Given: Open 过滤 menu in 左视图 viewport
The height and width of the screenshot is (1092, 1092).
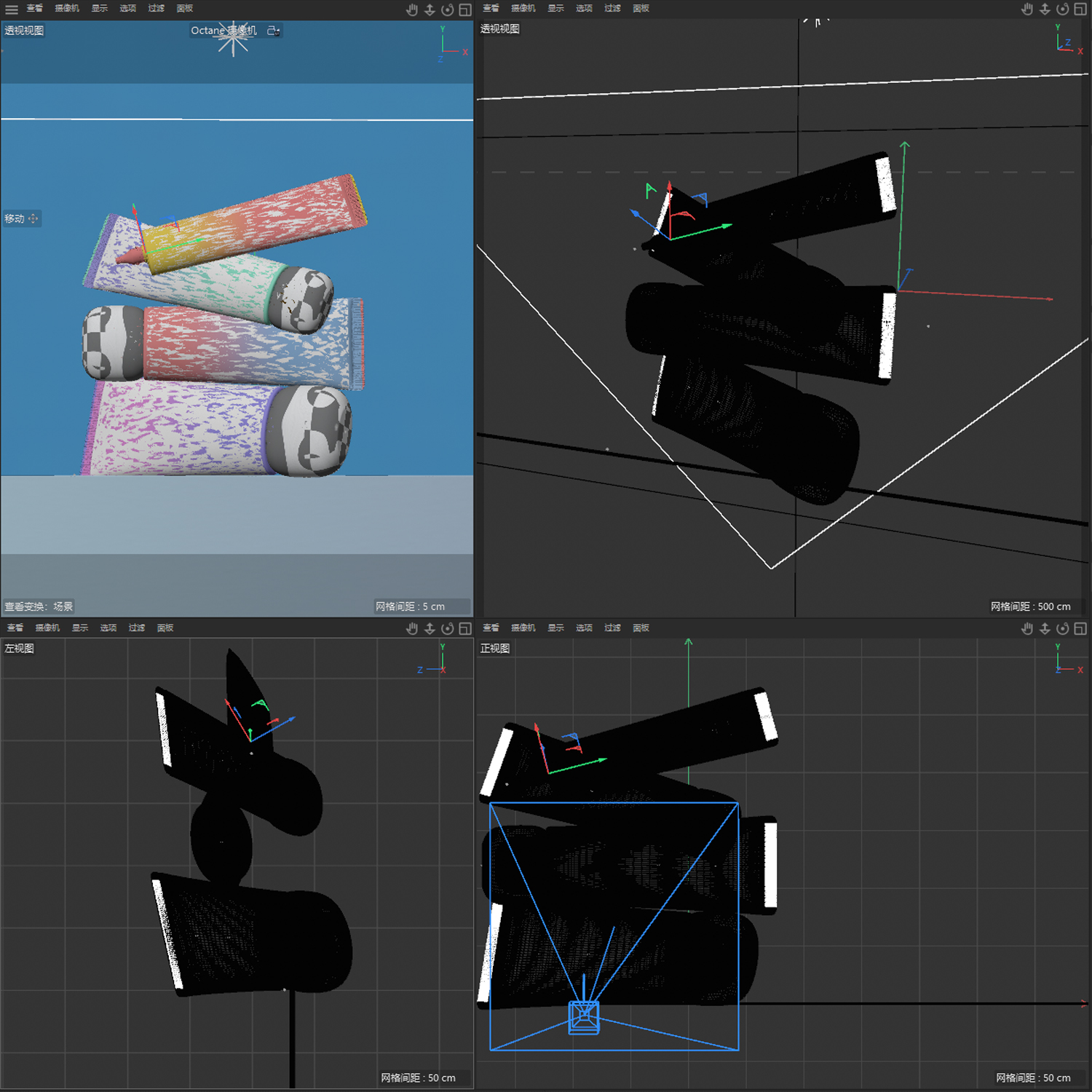Looking at the screenshot, I should point(137,628).
